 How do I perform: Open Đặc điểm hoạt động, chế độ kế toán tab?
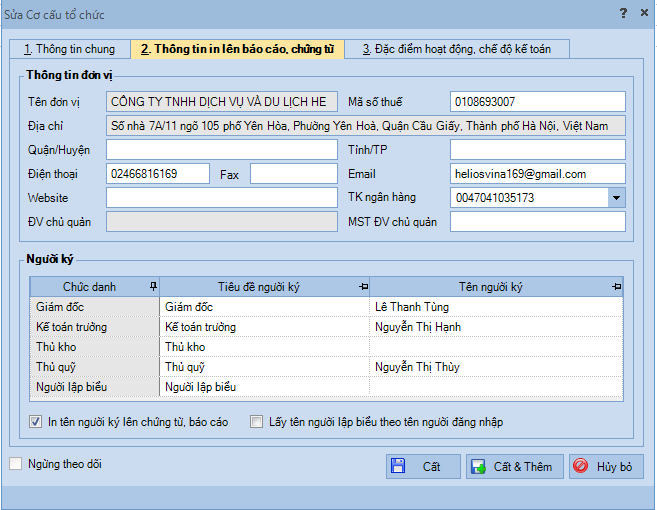click(x=457, y=49)
